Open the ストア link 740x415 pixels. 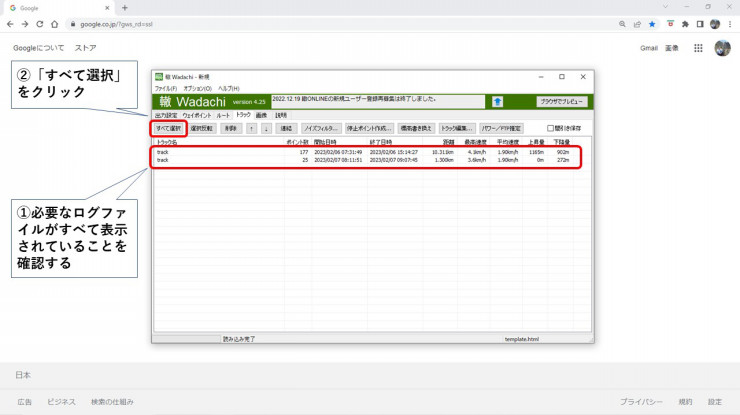(85, 48)
